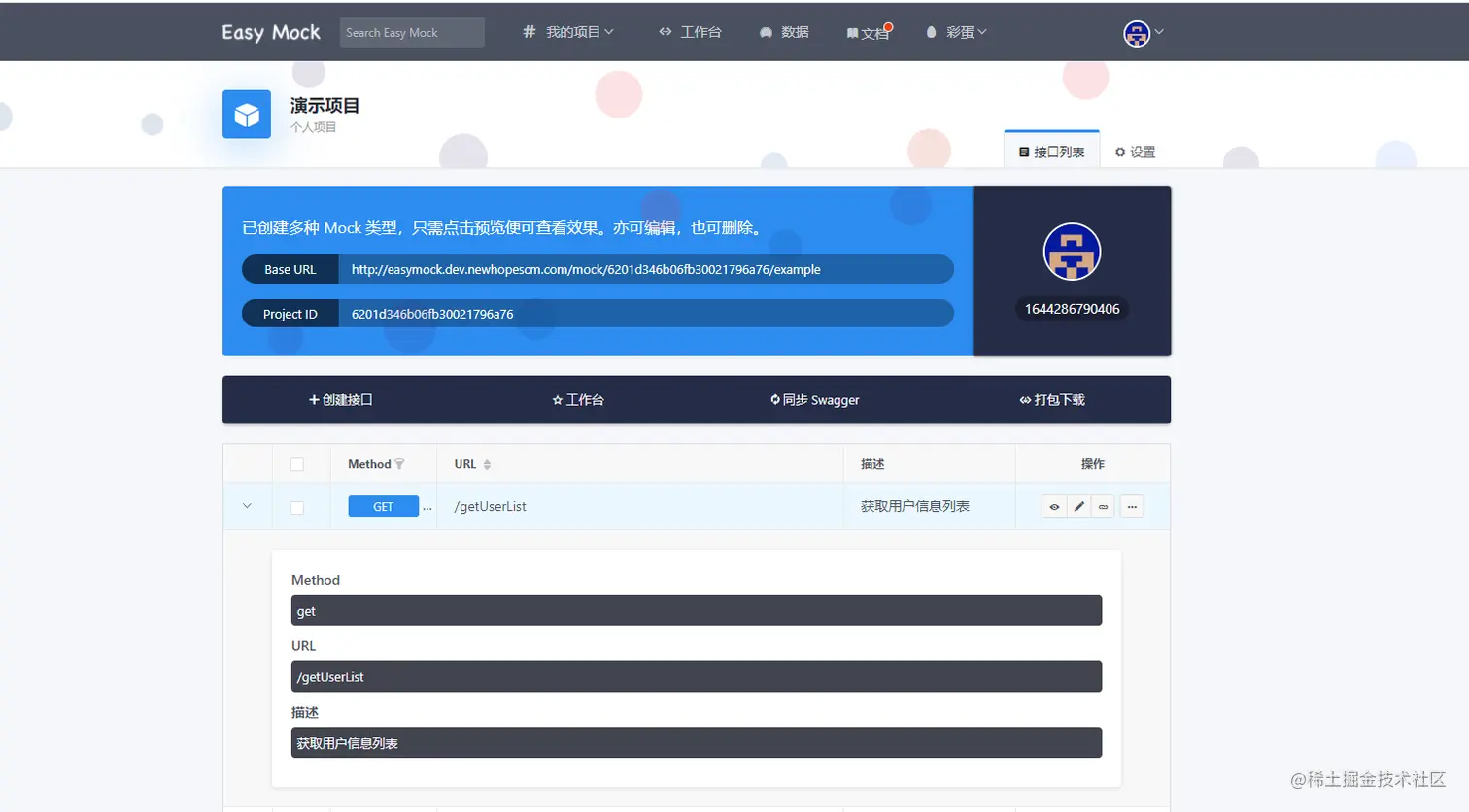Click the 1644286790406 username label

coord(1072,309)
